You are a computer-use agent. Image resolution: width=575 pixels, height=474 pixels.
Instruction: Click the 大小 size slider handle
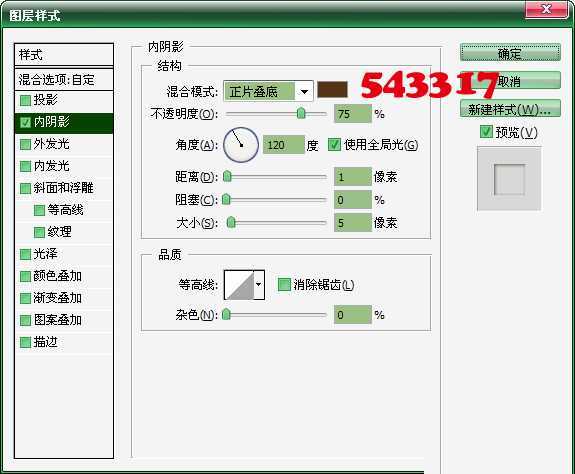[231, 222]
